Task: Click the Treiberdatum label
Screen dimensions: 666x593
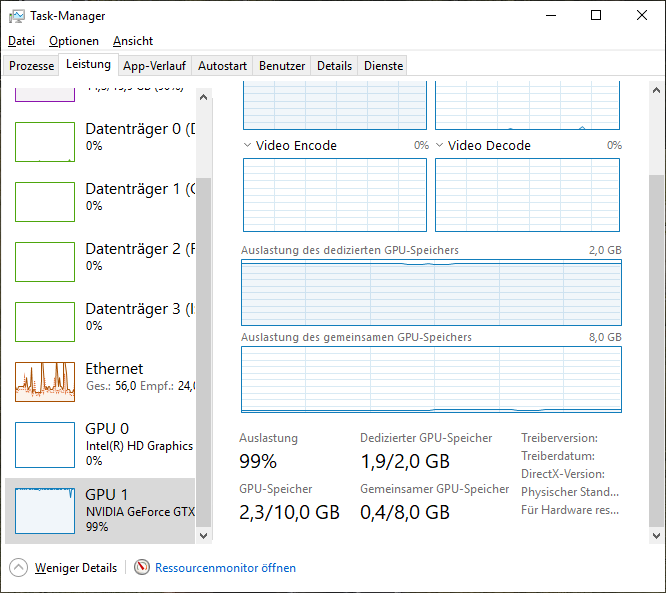Action: tap(558, 456)
